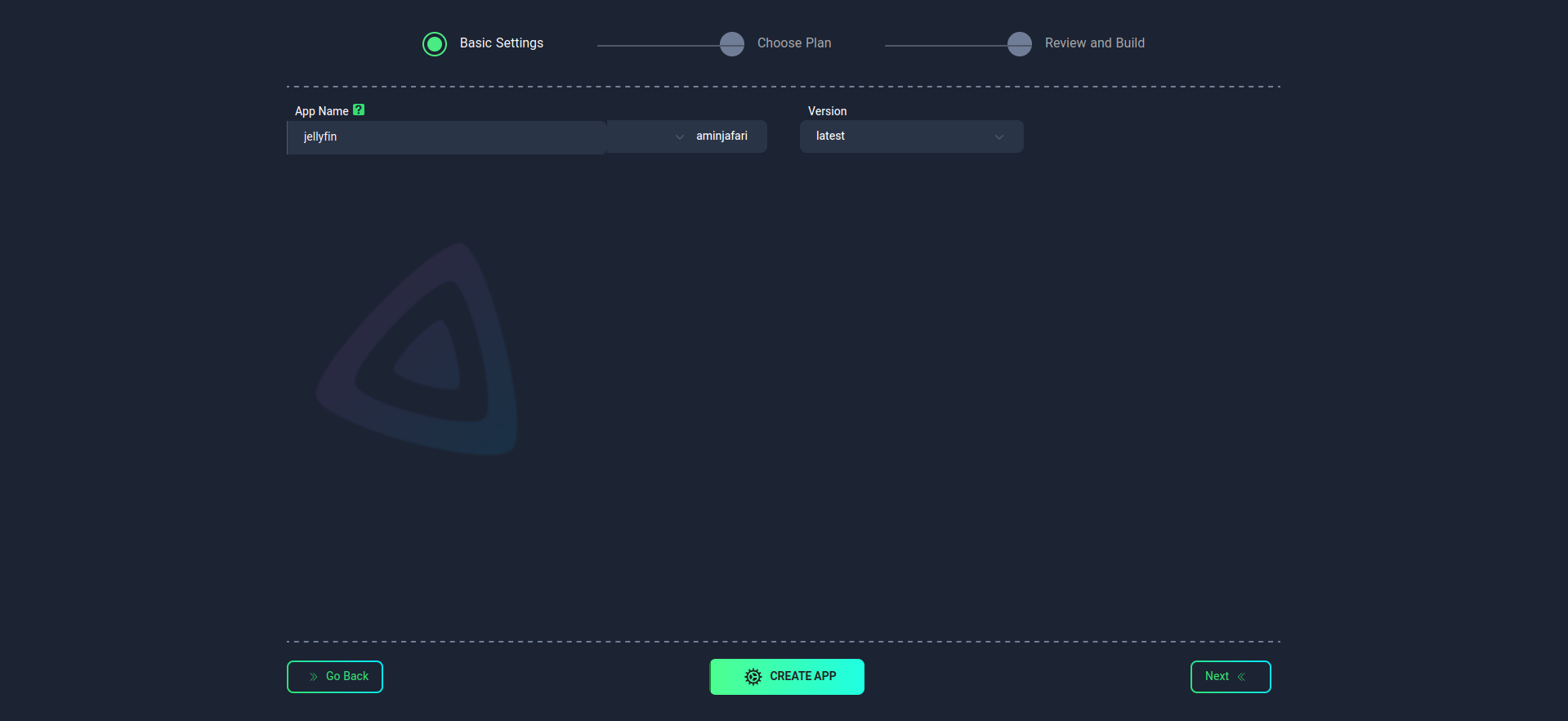
Task: Click the Version label text
Action: pyautogui.click(x=827, y=111)
